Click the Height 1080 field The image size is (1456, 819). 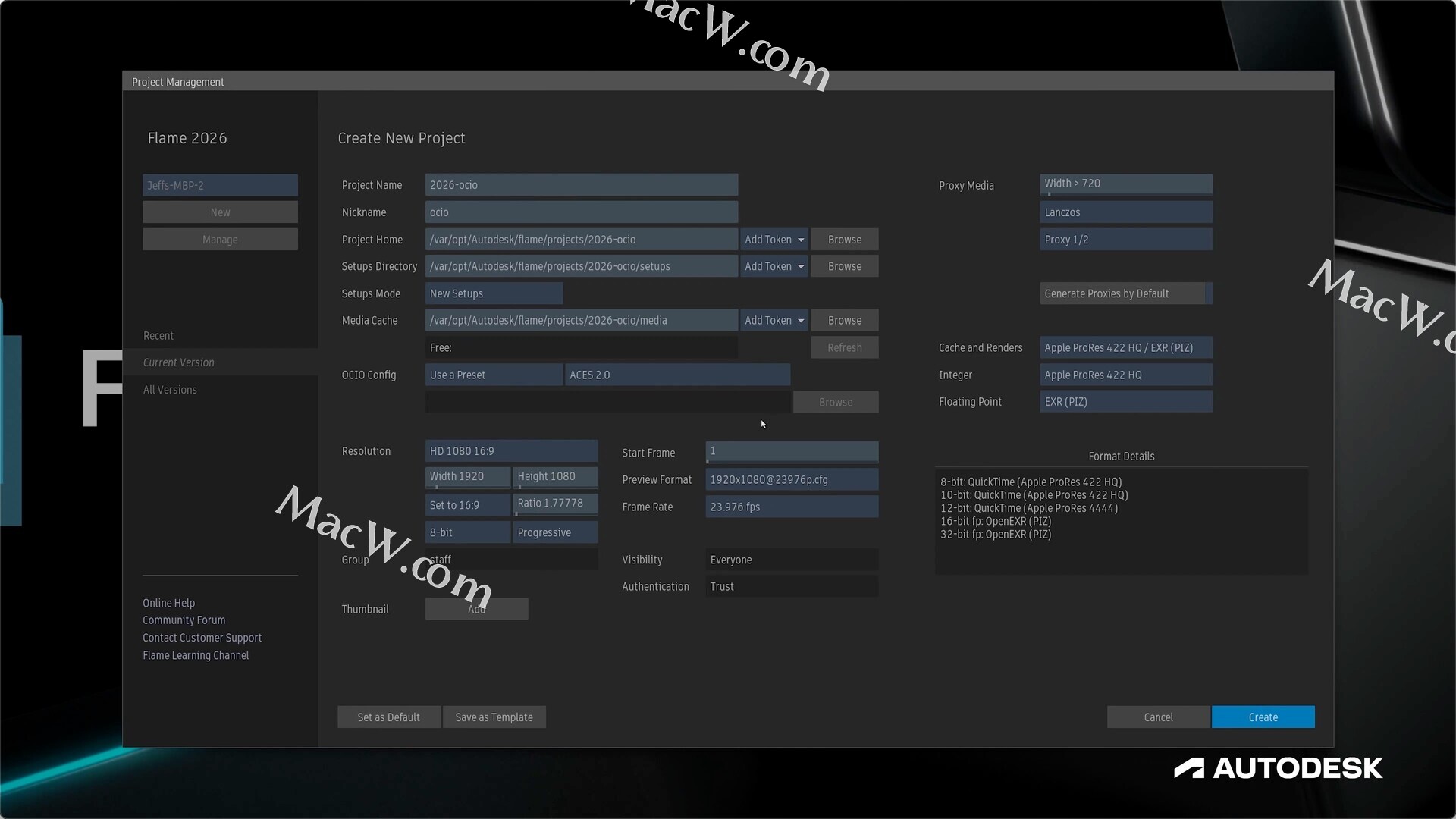[555, 476]
